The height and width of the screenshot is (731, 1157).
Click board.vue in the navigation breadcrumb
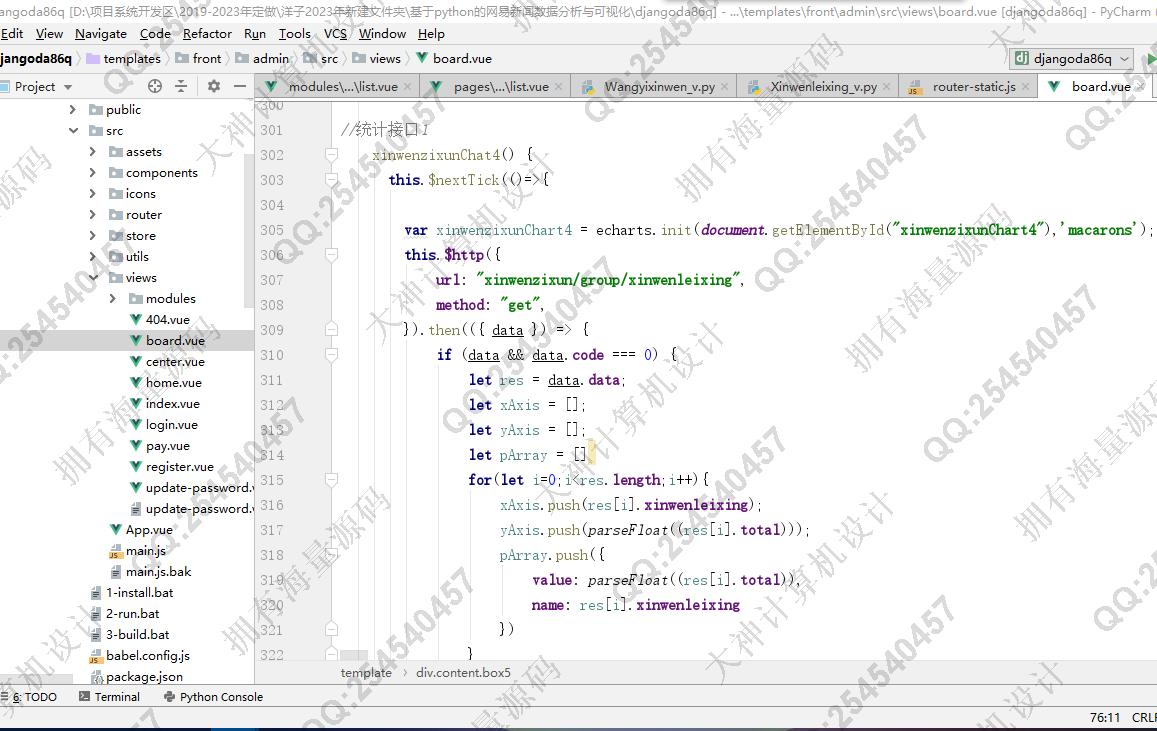(x=462, y=58)
